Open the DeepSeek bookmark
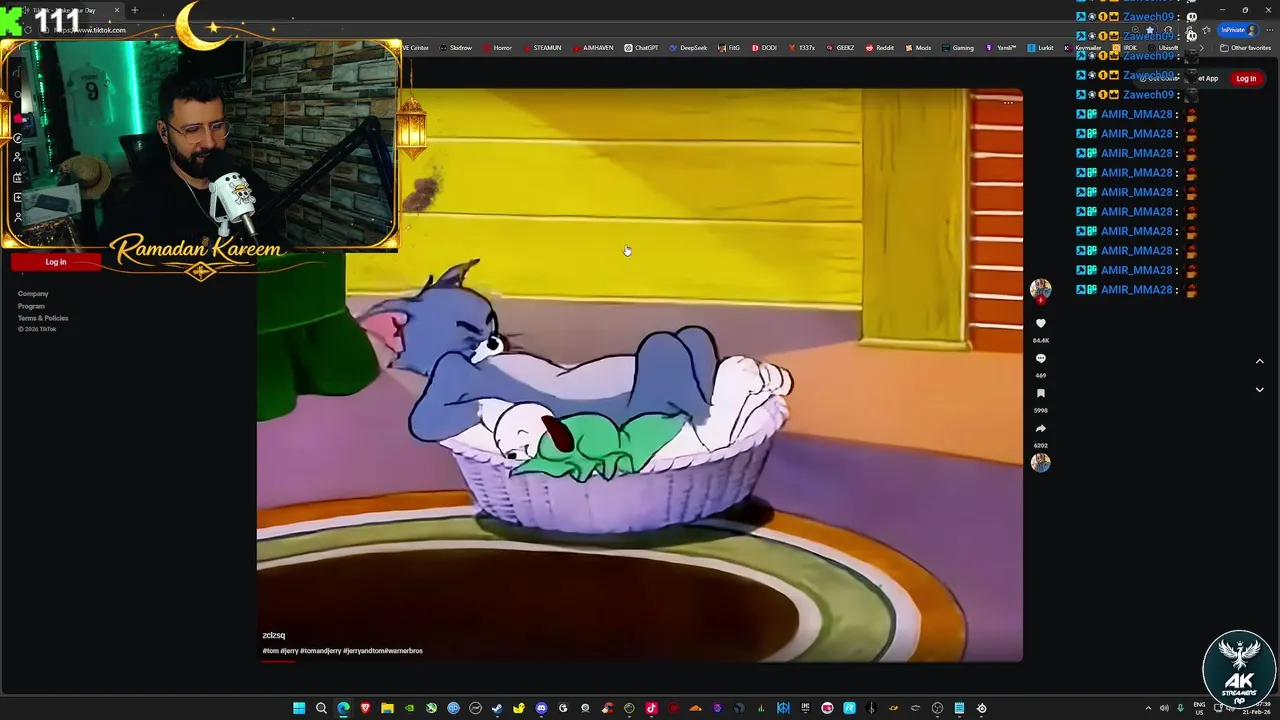This screenshot has width=1280, height=720. (x=688, y=48)
